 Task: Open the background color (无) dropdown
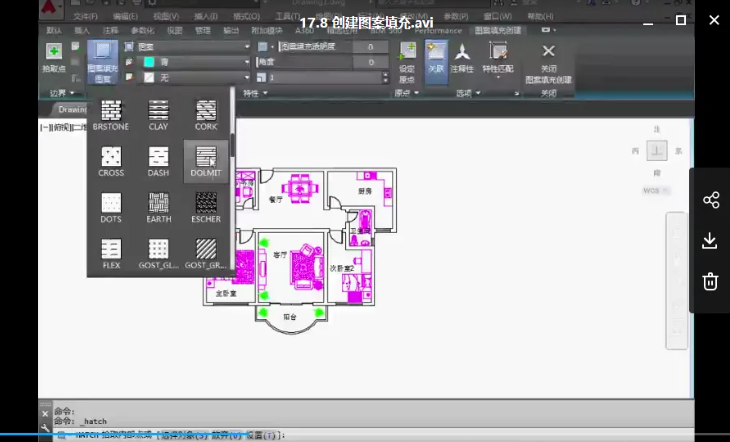194,78
